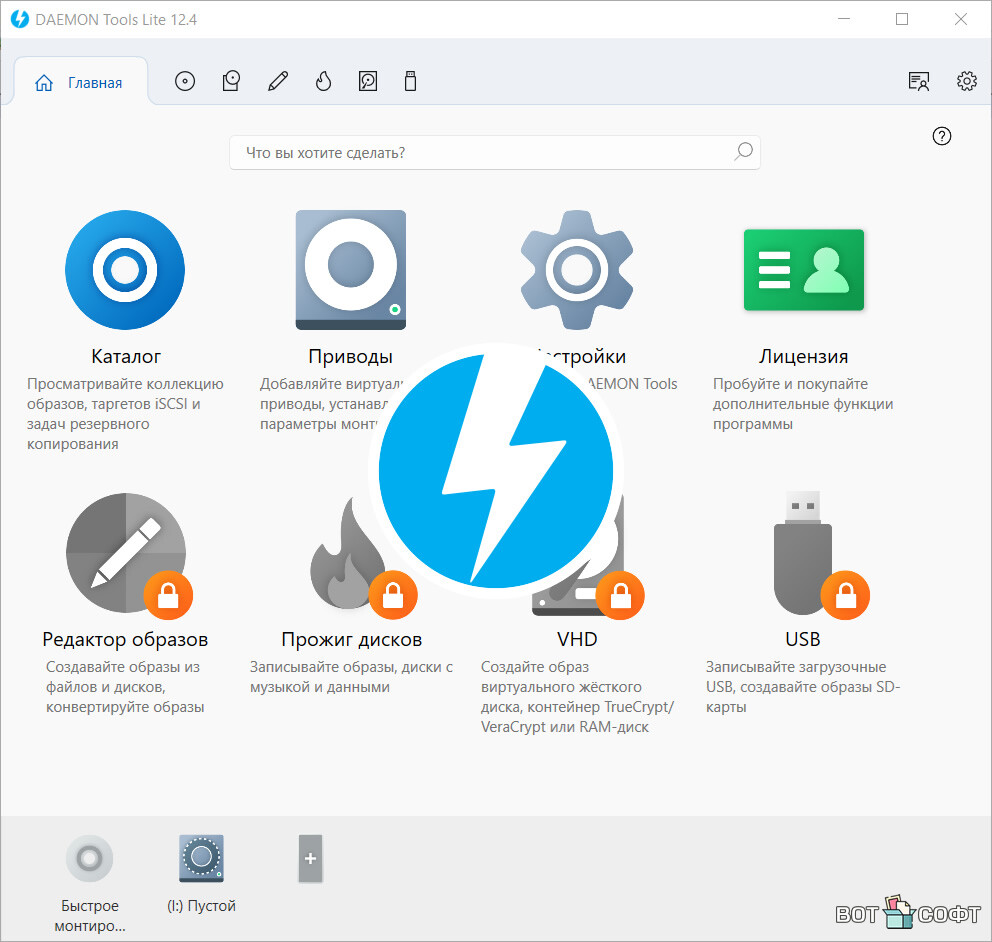This screenshot has height=942, width=992.
Task: Open the USB stick tab in toolbar
Action: click(410, 82)
